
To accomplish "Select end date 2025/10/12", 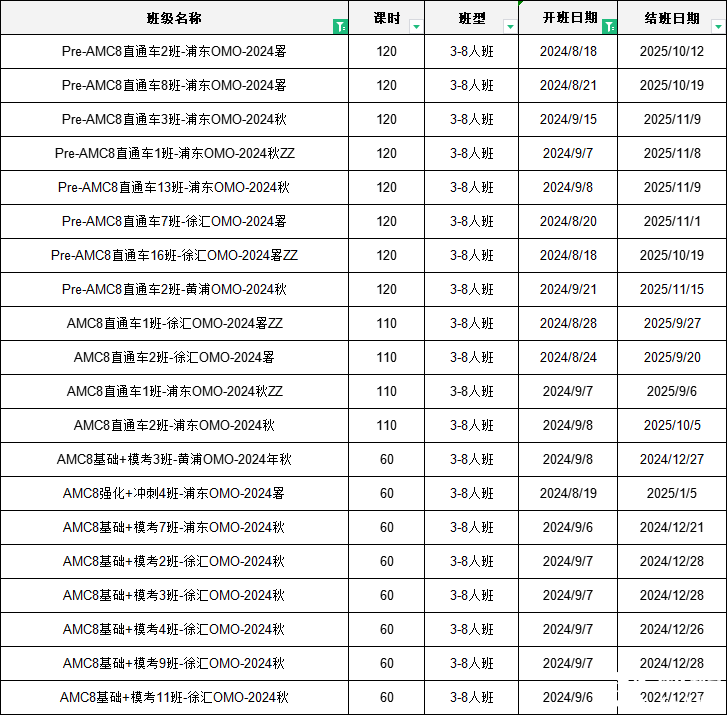I will 672,51.
